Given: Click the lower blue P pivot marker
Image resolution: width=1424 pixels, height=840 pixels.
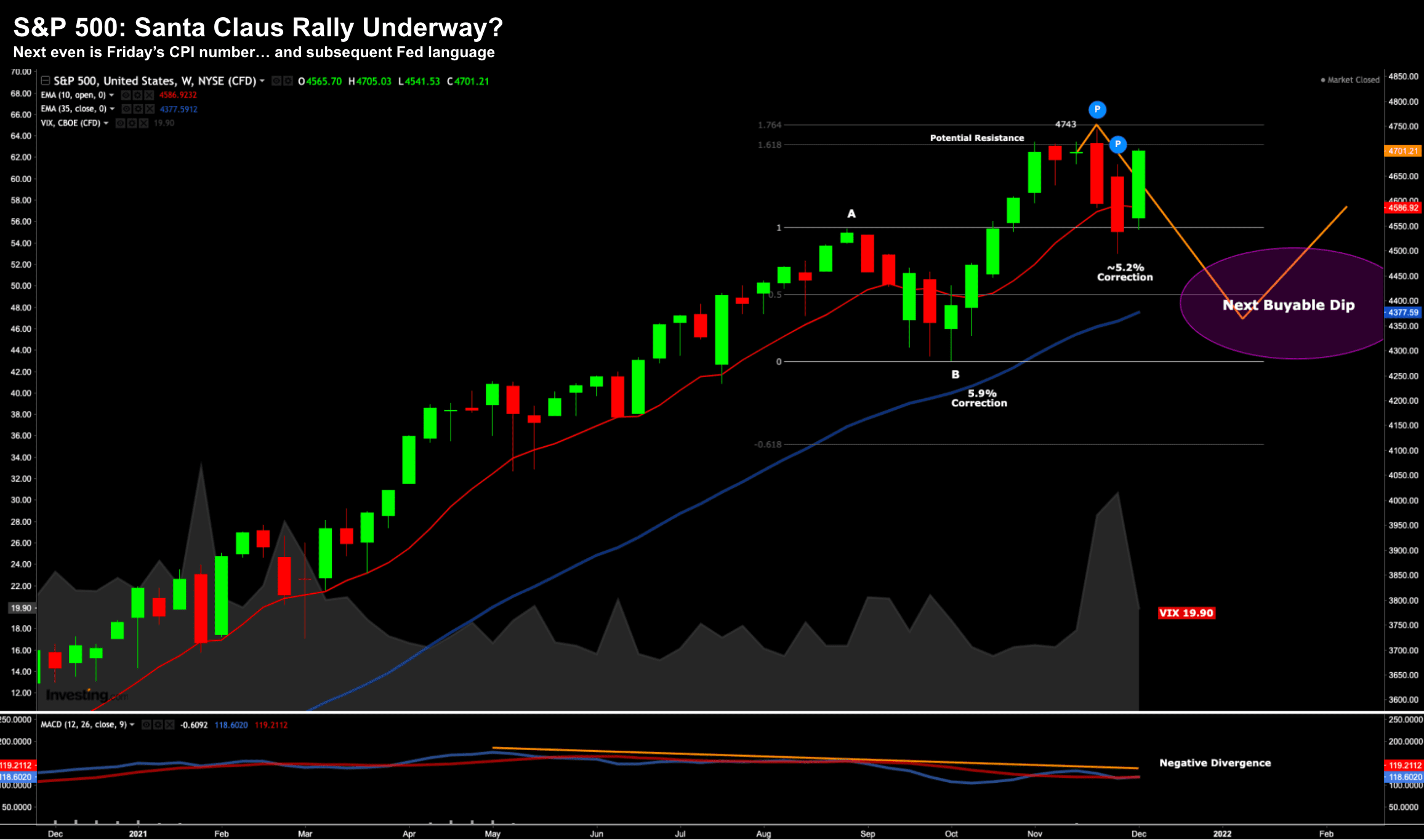Looking at the screenshot, I should (x=1117, y=145).
